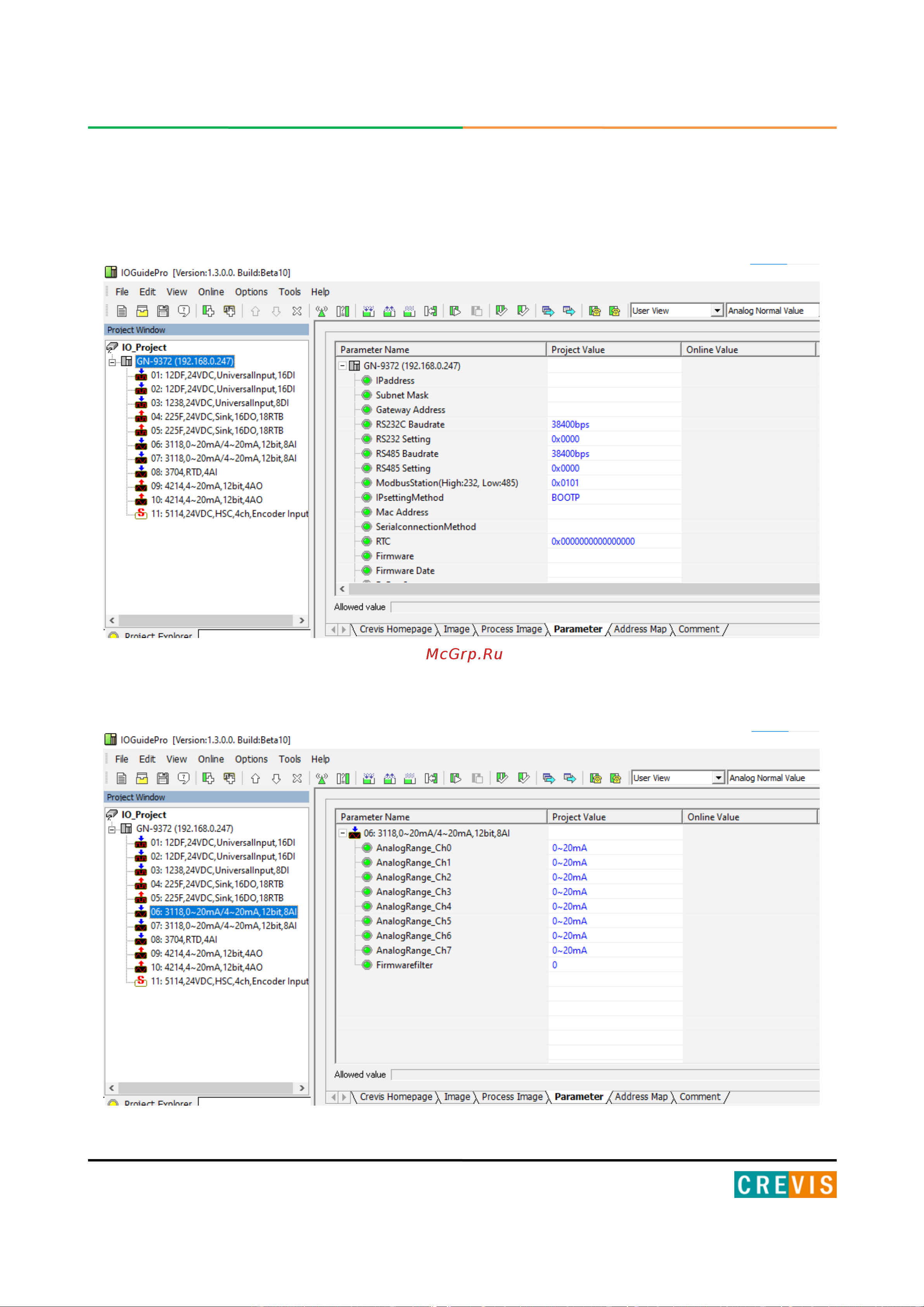Collapse GN-9372 node in lower project tree
Screen dimensions: 924x1307
pos(112,829)
